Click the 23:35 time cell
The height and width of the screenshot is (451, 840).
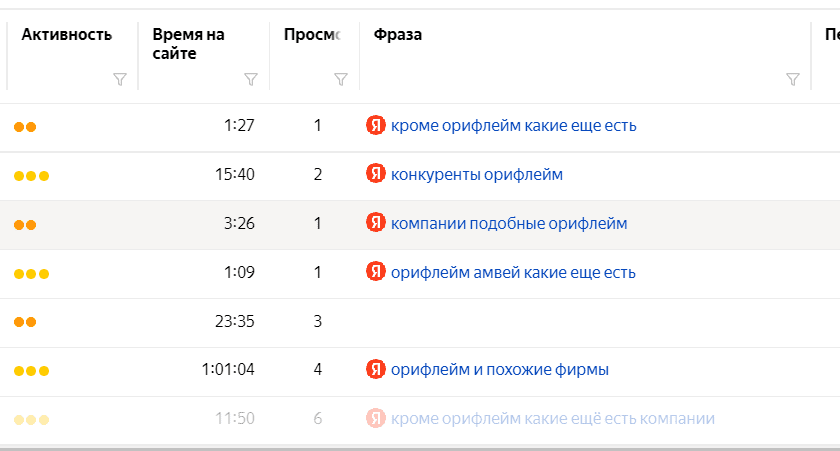point(235,321)
